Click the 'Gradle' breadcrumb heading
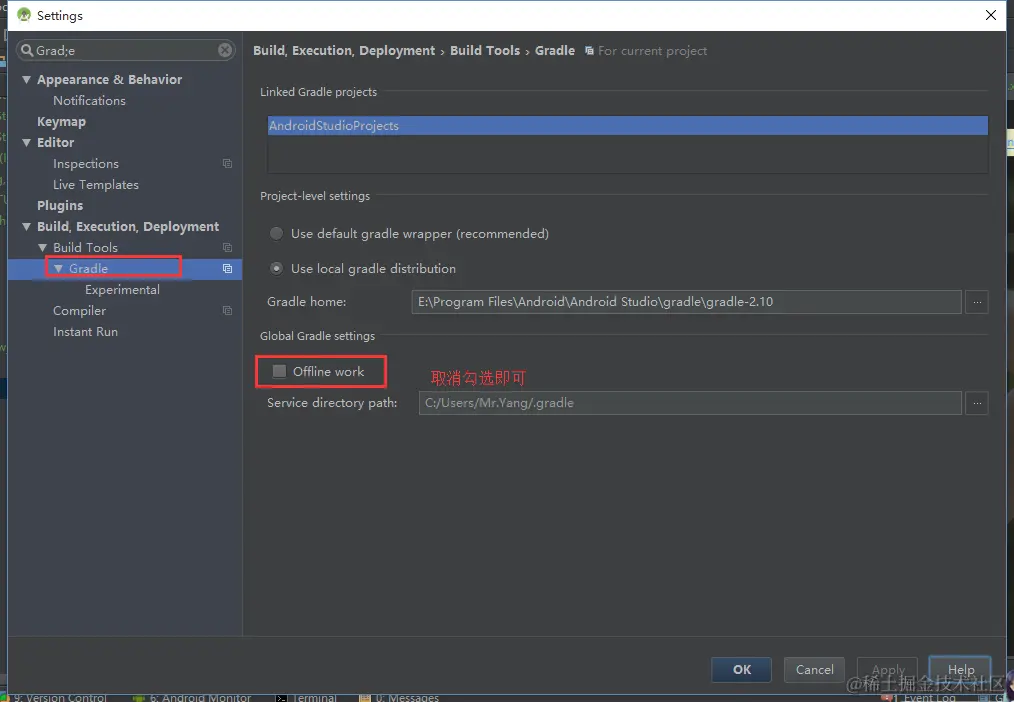This screenshot has height=702, width=1014. (555, 50)
